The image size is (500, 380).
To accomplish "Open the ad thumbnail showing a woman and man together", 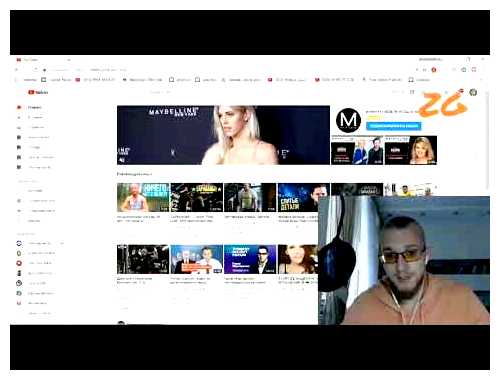I will [x=357, y=150].
